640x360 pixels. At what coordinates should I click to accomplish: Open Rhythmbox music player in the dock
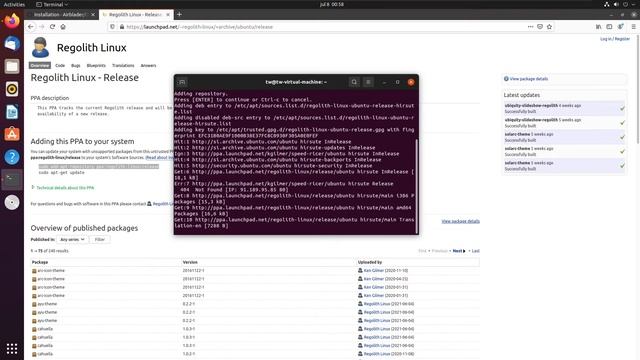point(12,89)
